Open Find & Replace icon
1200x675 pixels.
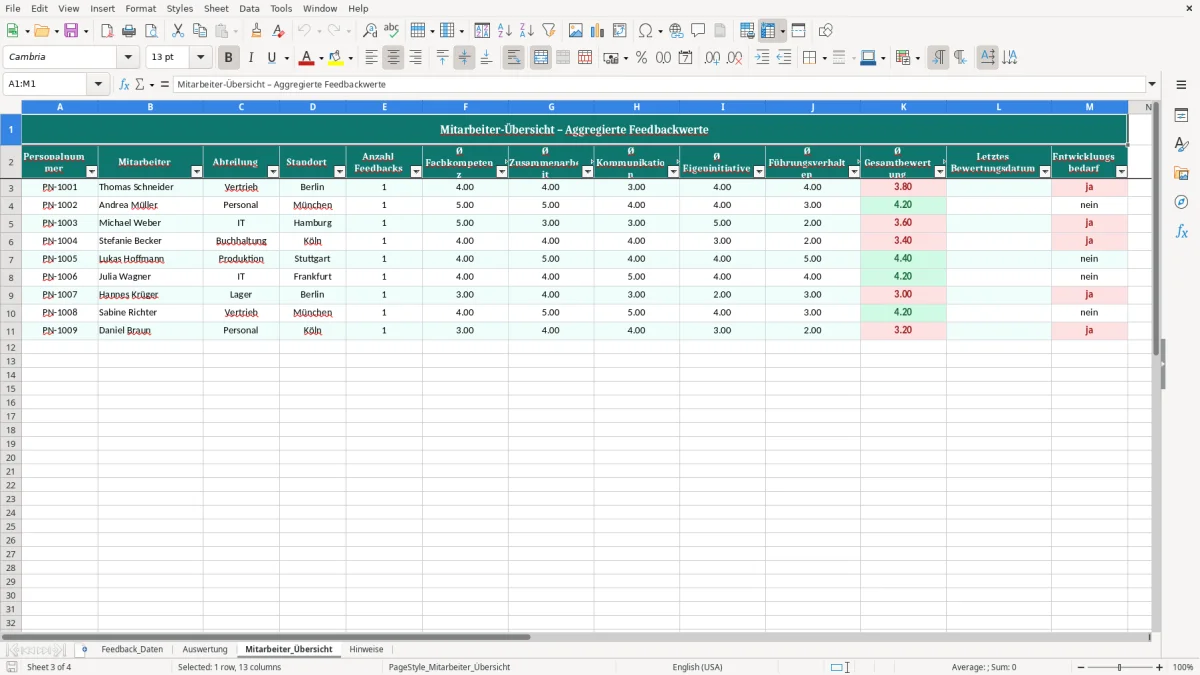click(370, 31)
